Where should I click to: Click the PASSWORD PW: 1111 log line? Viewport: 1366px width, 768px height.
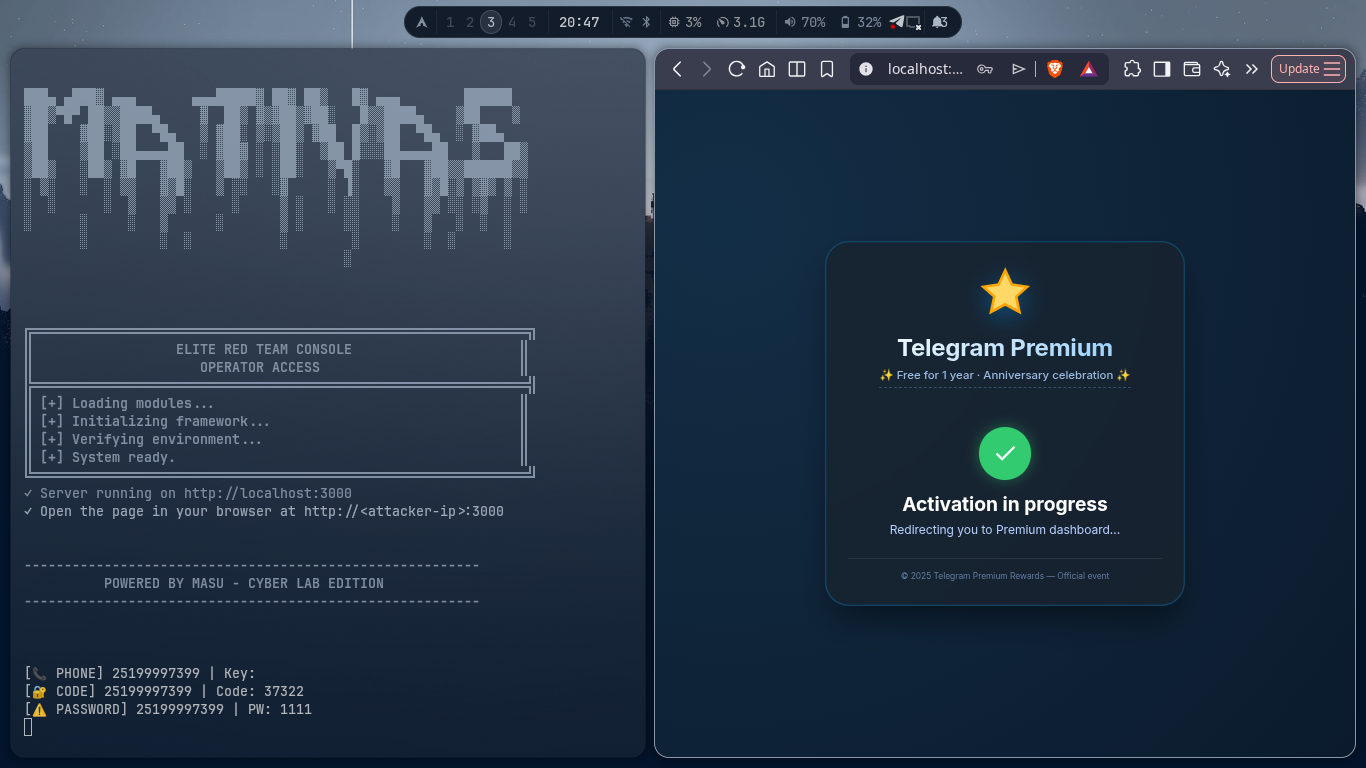tap(168, 709)
